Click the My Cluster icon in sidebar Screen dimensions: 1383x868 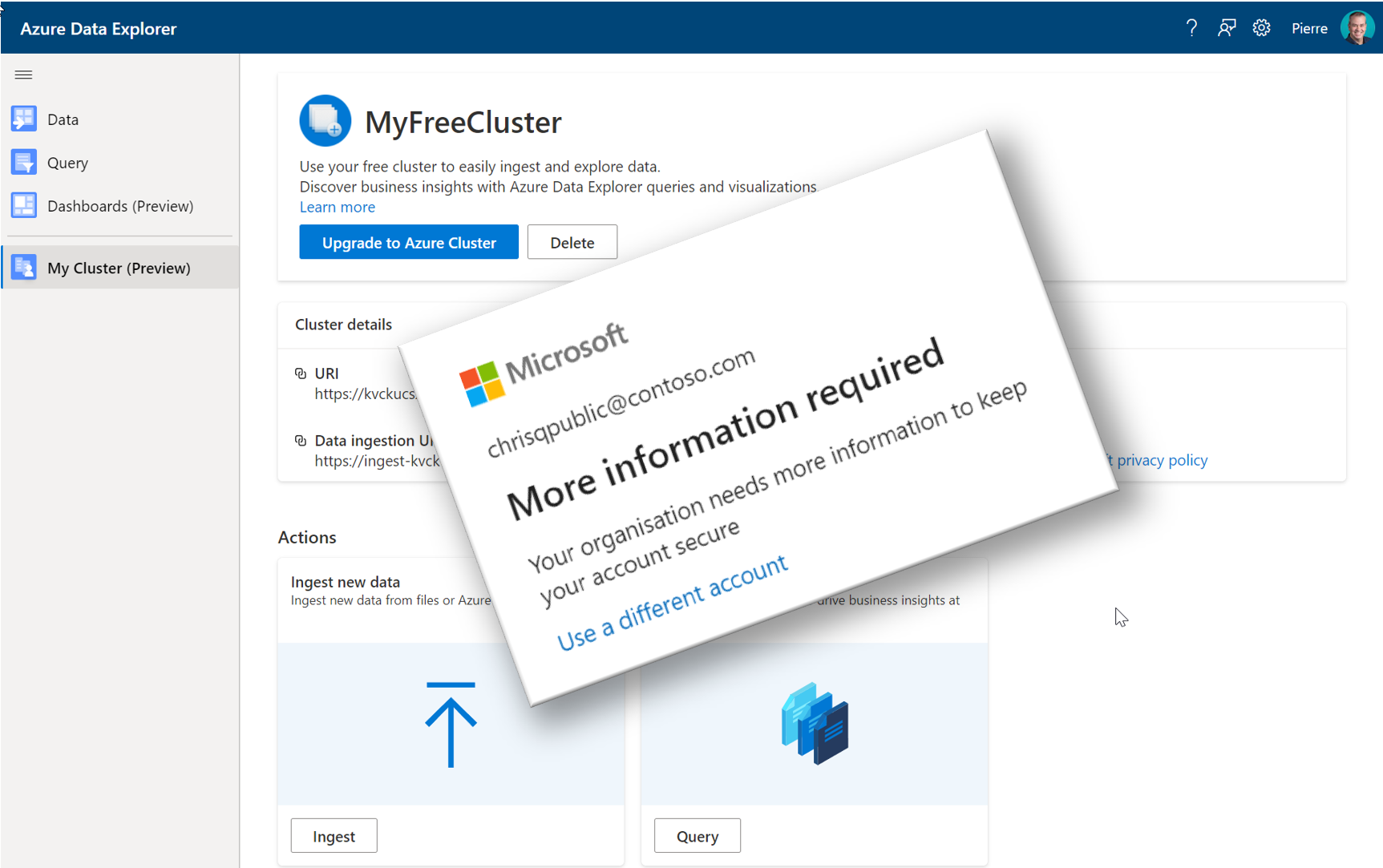click(24, 267)
